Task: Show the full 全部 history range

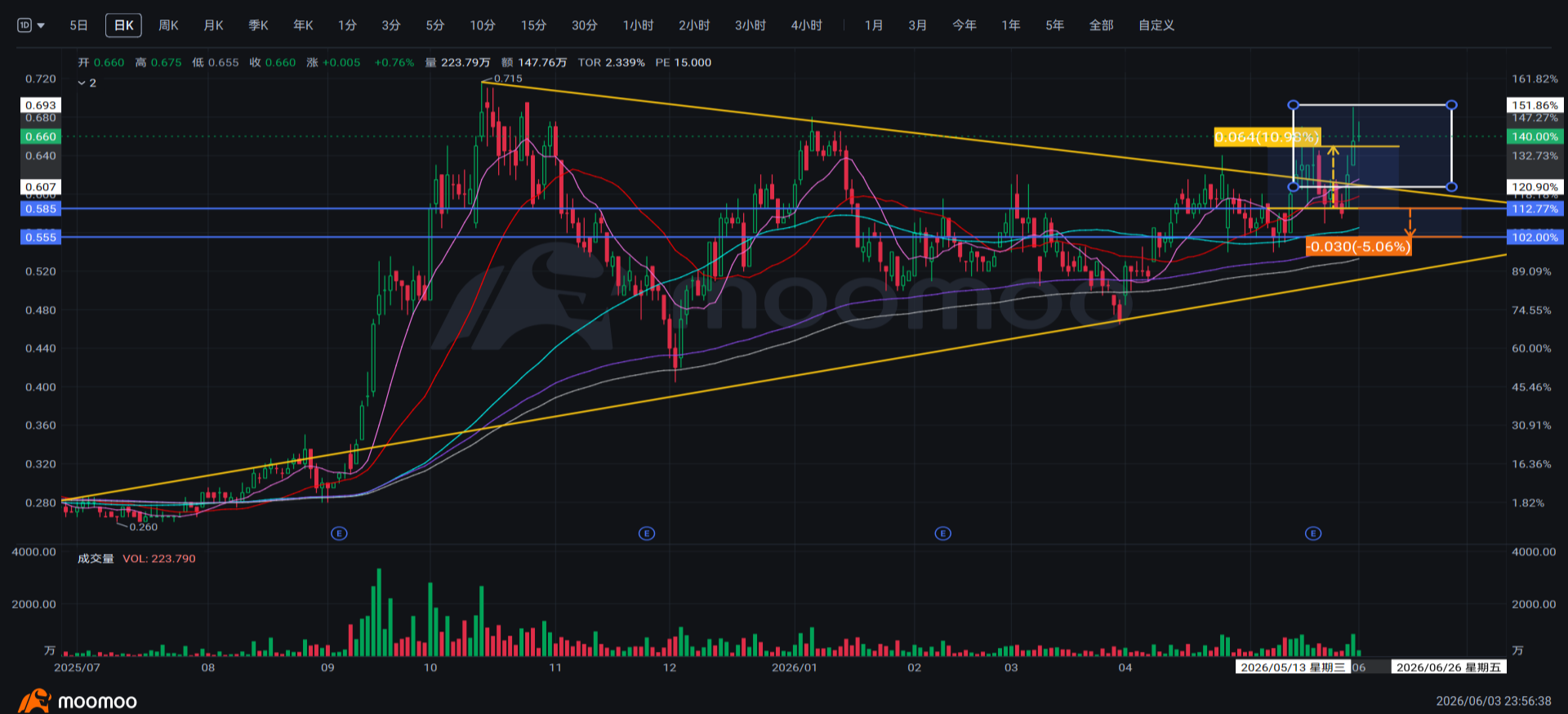Action: [1101, 25]
